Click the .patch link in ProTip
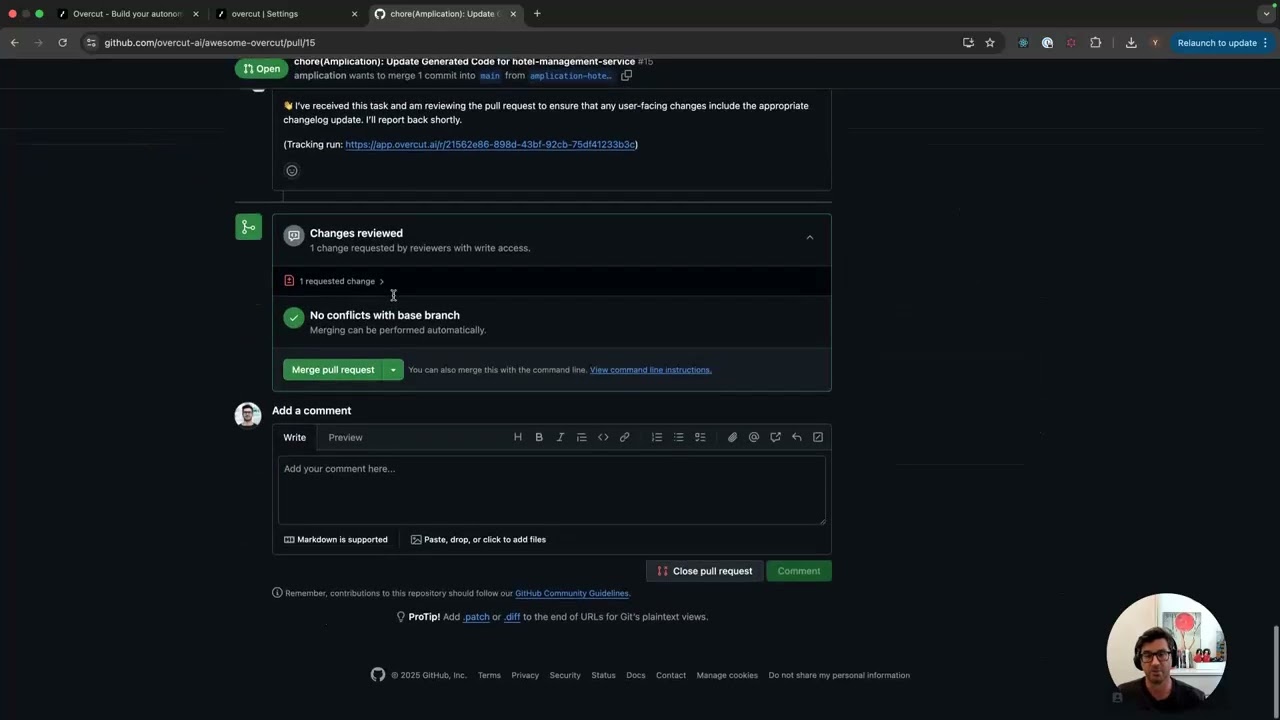This screenshot has width=1280, height=720. click(476, 617)
